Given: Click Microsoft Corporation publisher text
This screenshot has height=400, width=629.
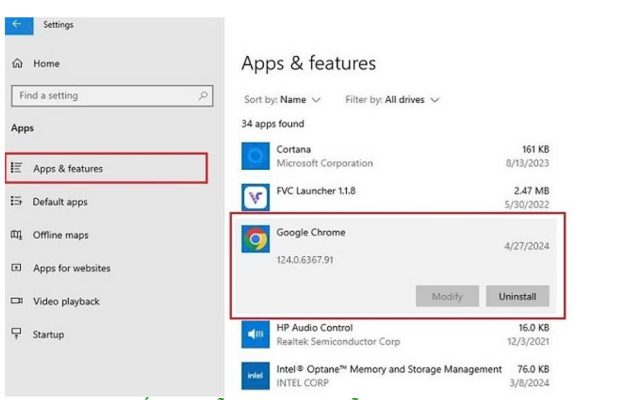Looking at the screenshot, I should 325,163.
